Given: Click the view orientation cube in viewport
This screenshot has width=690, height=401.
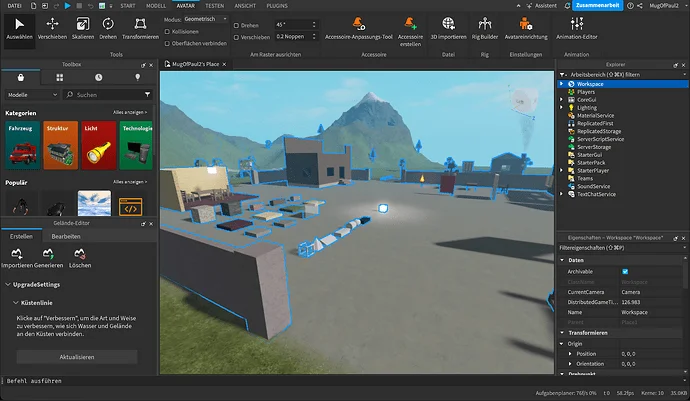Looking at the screenshot, I should [x=524, y=101].
